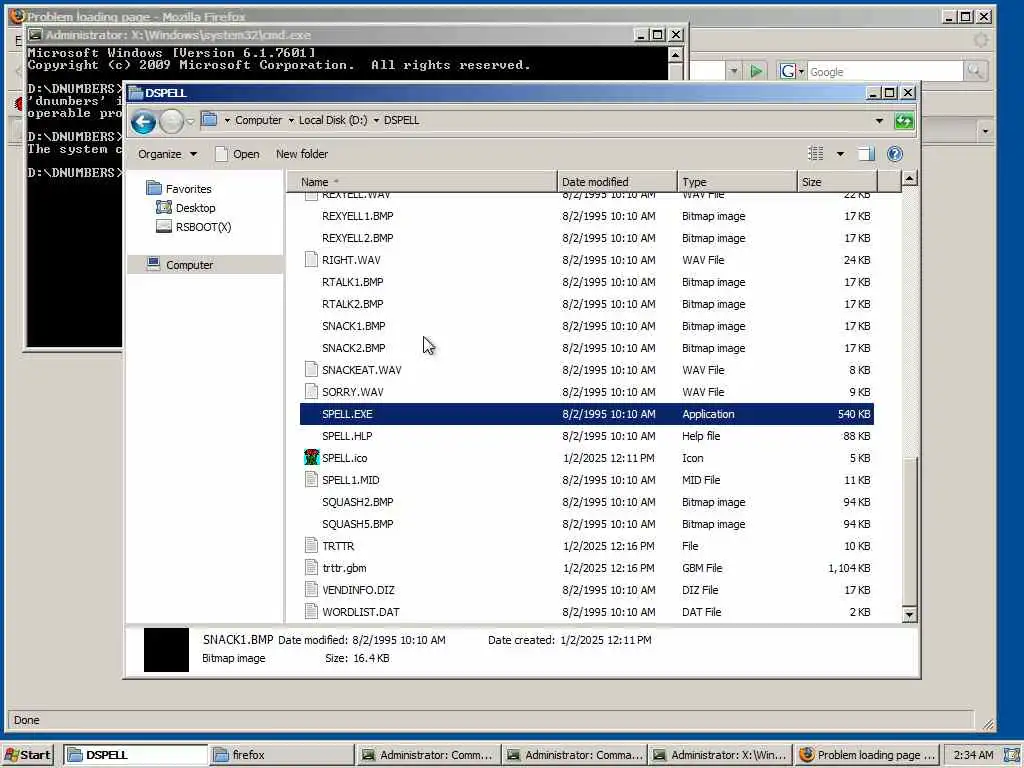This screenshot has height=768, width=1024.
Task: Select the SNACK2.BMP file name
Action: (353, 348)
